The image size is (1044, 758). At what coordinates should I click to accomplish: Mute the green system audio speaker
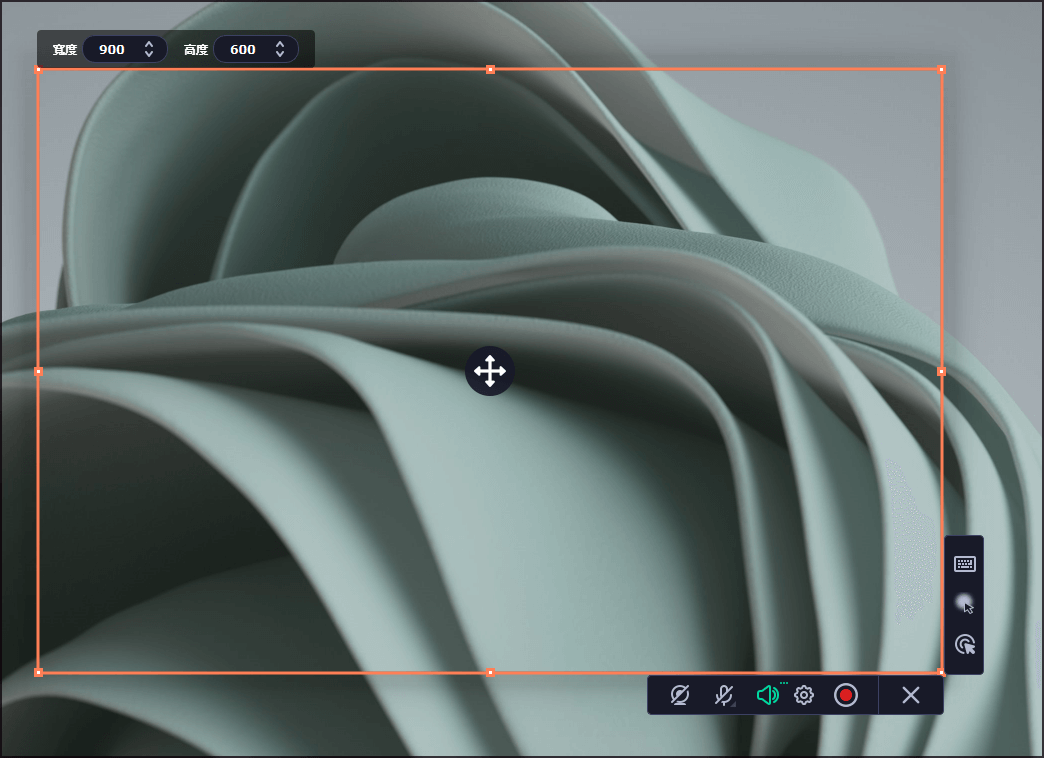coord(767,695)
